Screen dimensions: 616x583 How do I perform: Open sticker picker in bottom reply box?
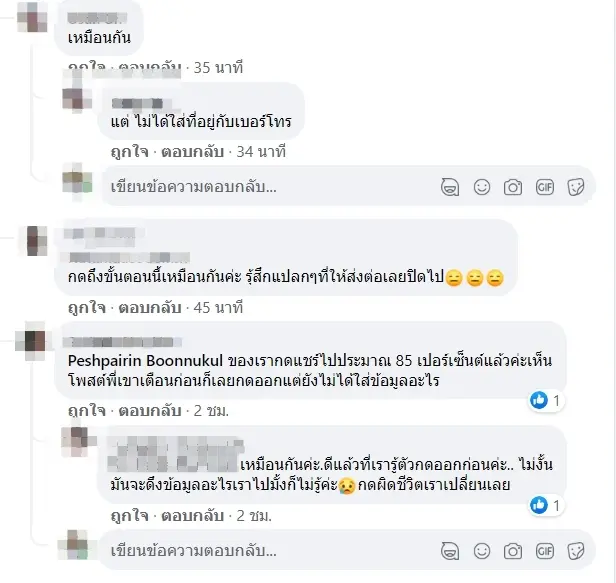coord(576,551)
